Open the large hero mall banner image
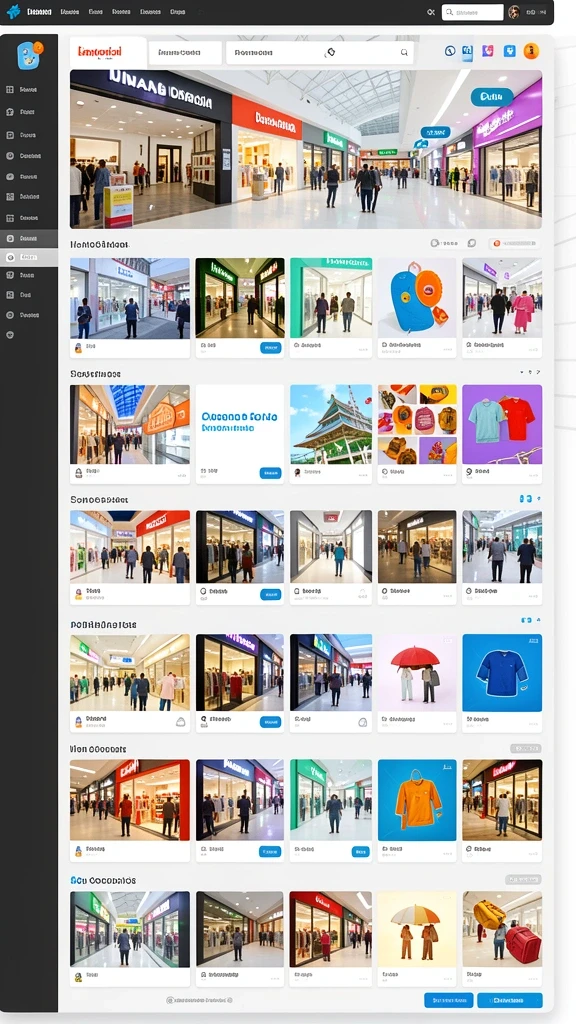The height and width of the screenshot is (1024, 576). tap(306, 149)
